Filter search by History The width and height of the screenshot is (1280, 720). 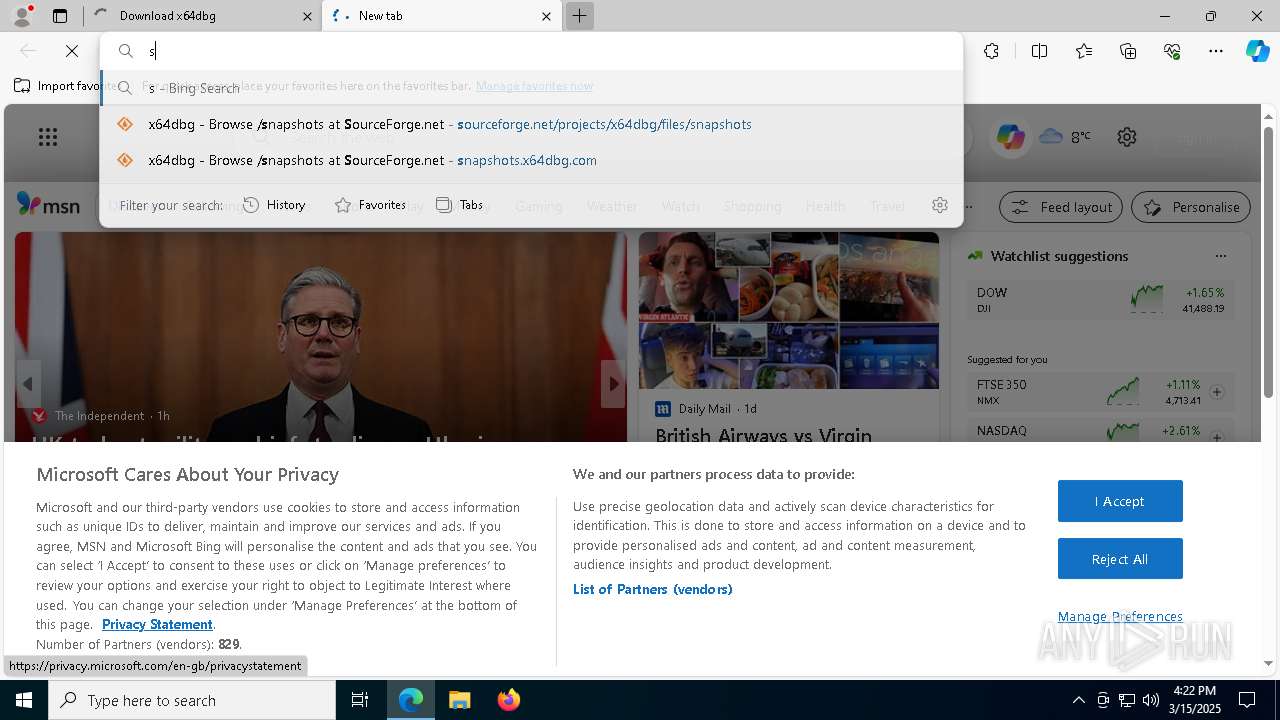[274, 205]
